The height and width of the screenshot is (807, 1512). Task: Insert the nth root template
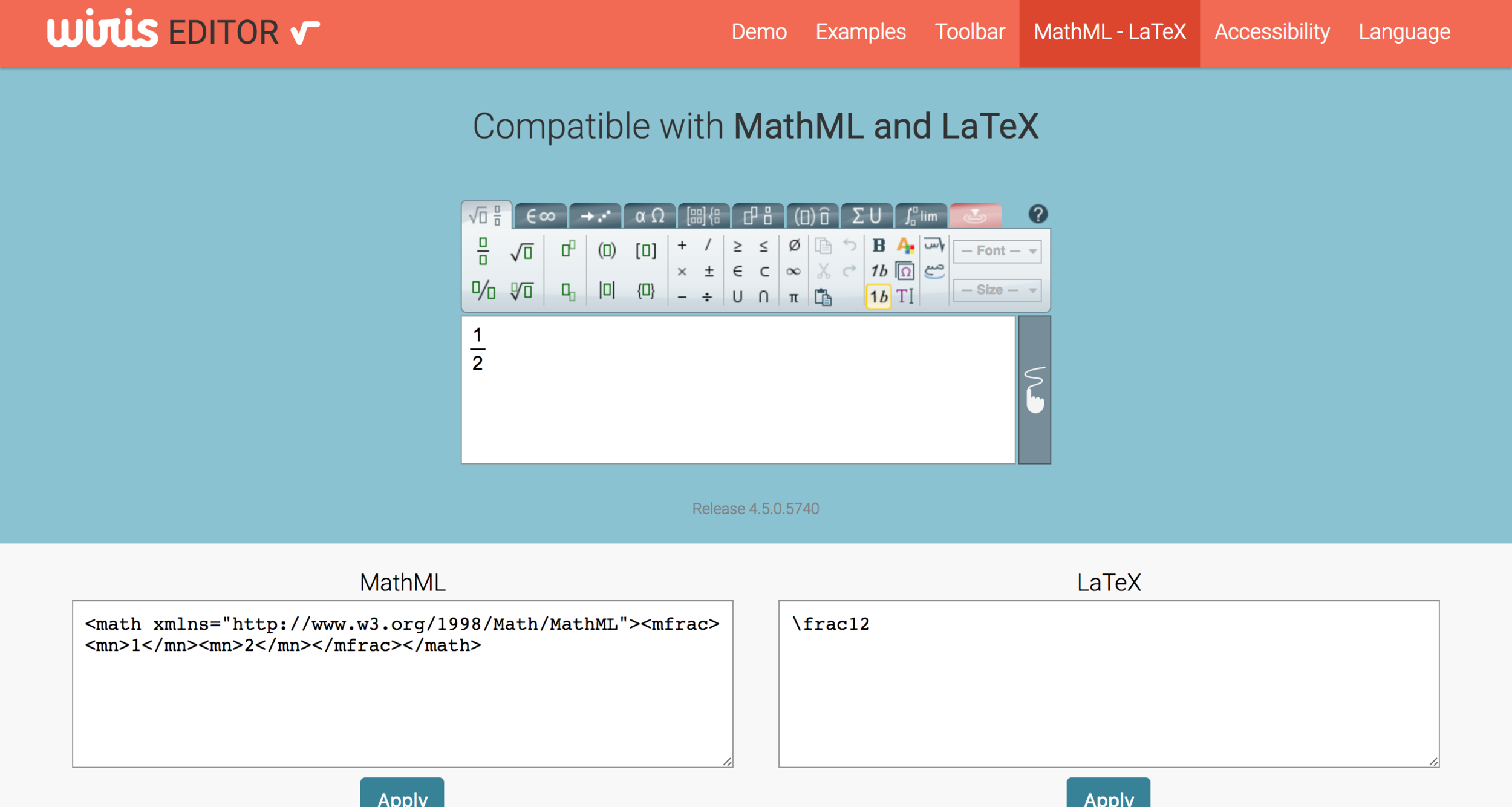521,291
